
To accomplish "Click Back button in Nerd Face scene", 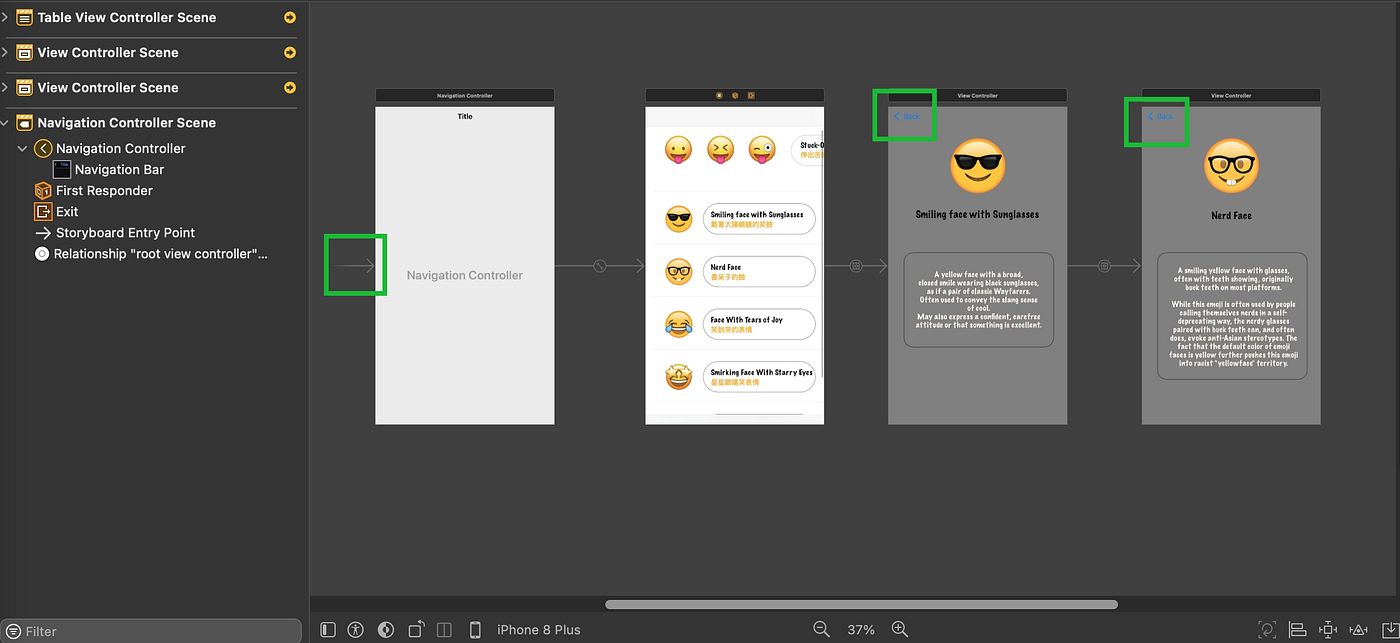I will pyautogui.click(x=1160, y=117).
